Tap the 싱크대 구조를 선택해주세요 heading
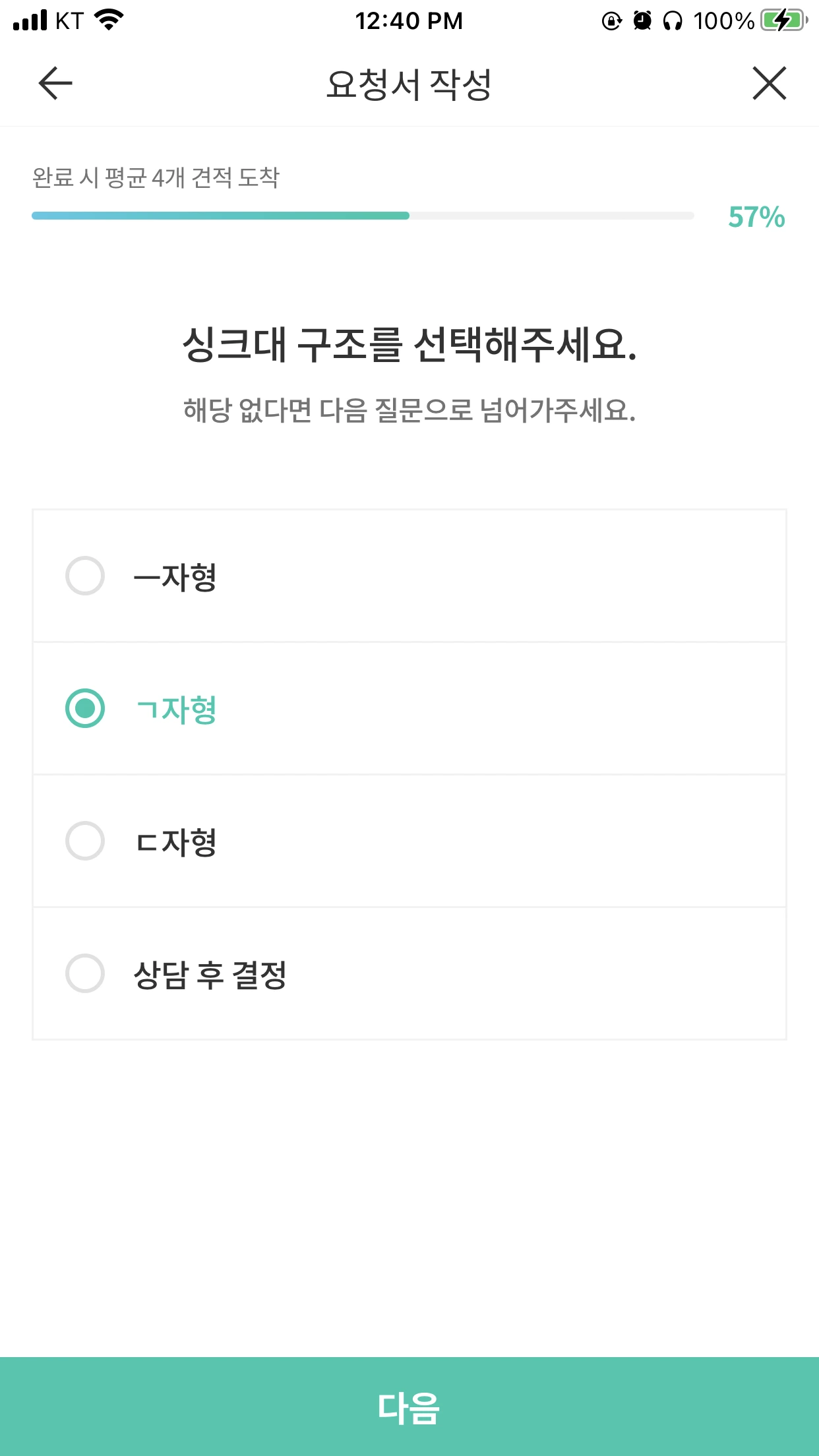Screen dimensions: 819x1456 pyautogui.click(x=409, y=344)
